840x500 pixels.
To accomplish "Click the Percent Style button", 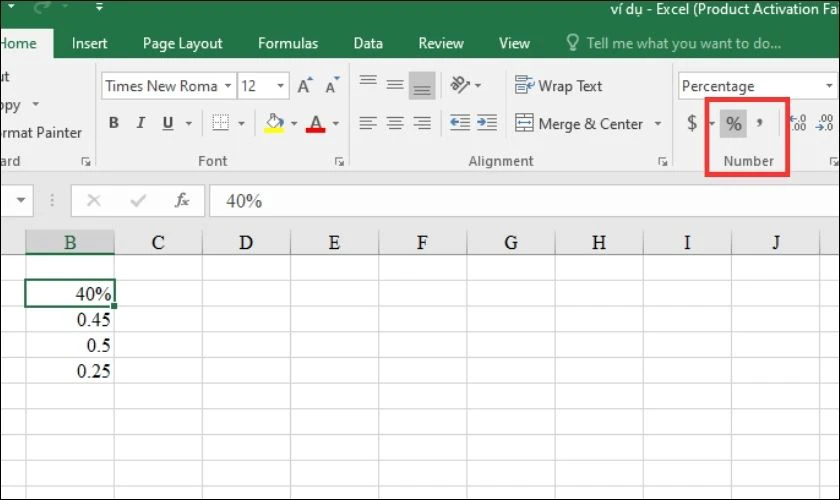I will 733,124.
